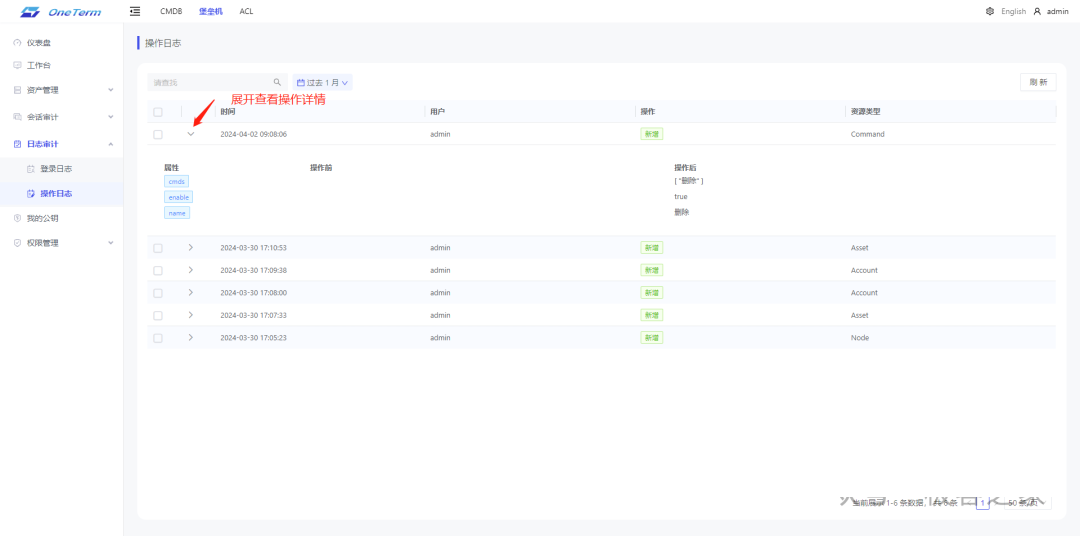Collapse the 2024-04-02 09:08:06 row details
The width and height of the screenshot is (1080, 536).
pyautogui.click(x=191, y=134)
